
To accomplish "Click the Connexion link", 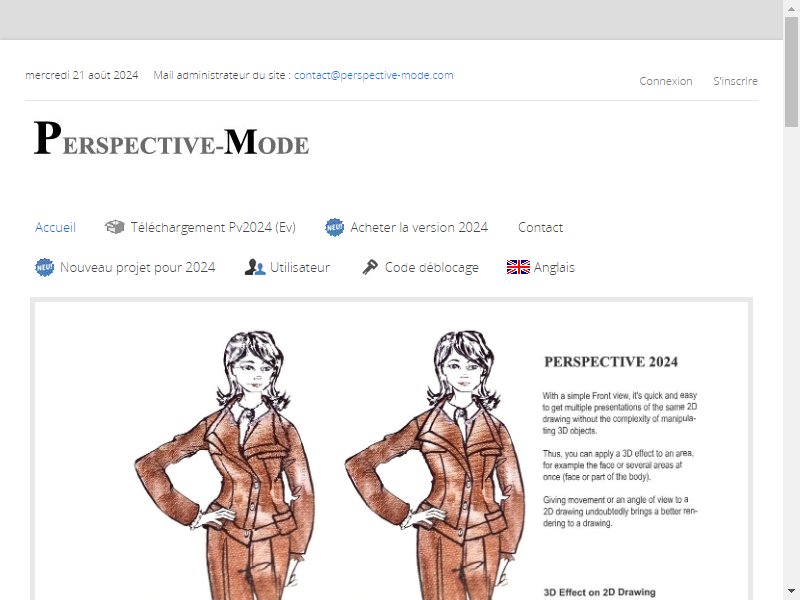I will click(666, 81).
